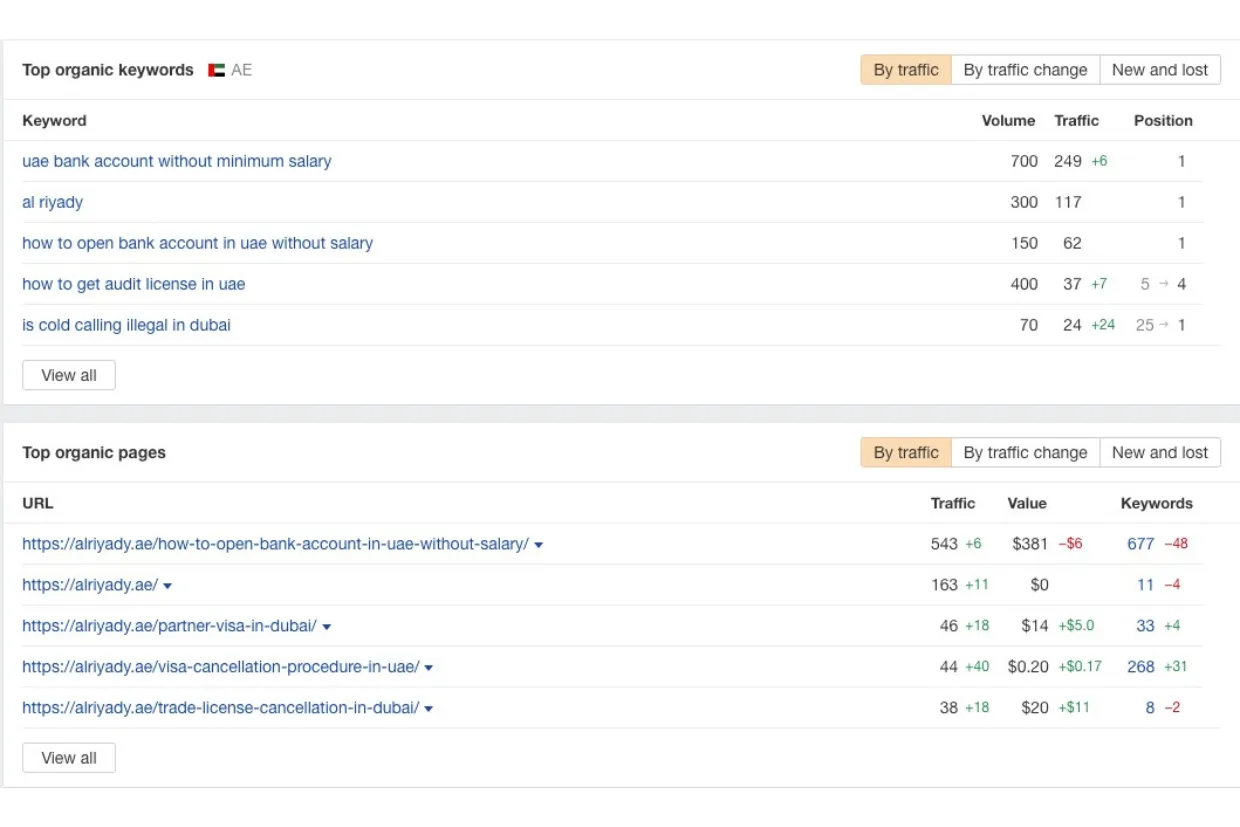
Task: Open keyword how to open bank account in uae without salary
Action: click(x=198, y=243)
